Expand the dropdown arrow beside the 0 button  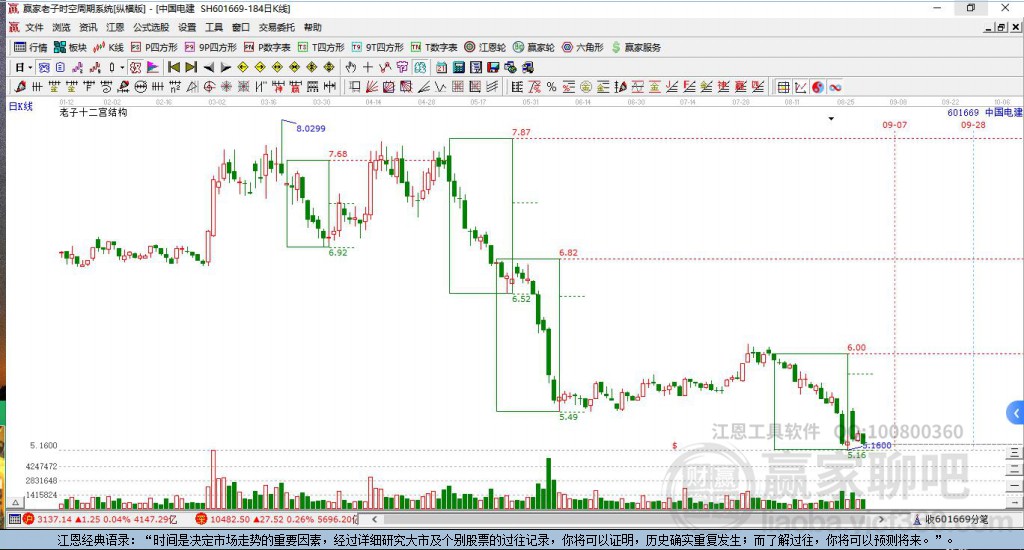pos(122,67)
